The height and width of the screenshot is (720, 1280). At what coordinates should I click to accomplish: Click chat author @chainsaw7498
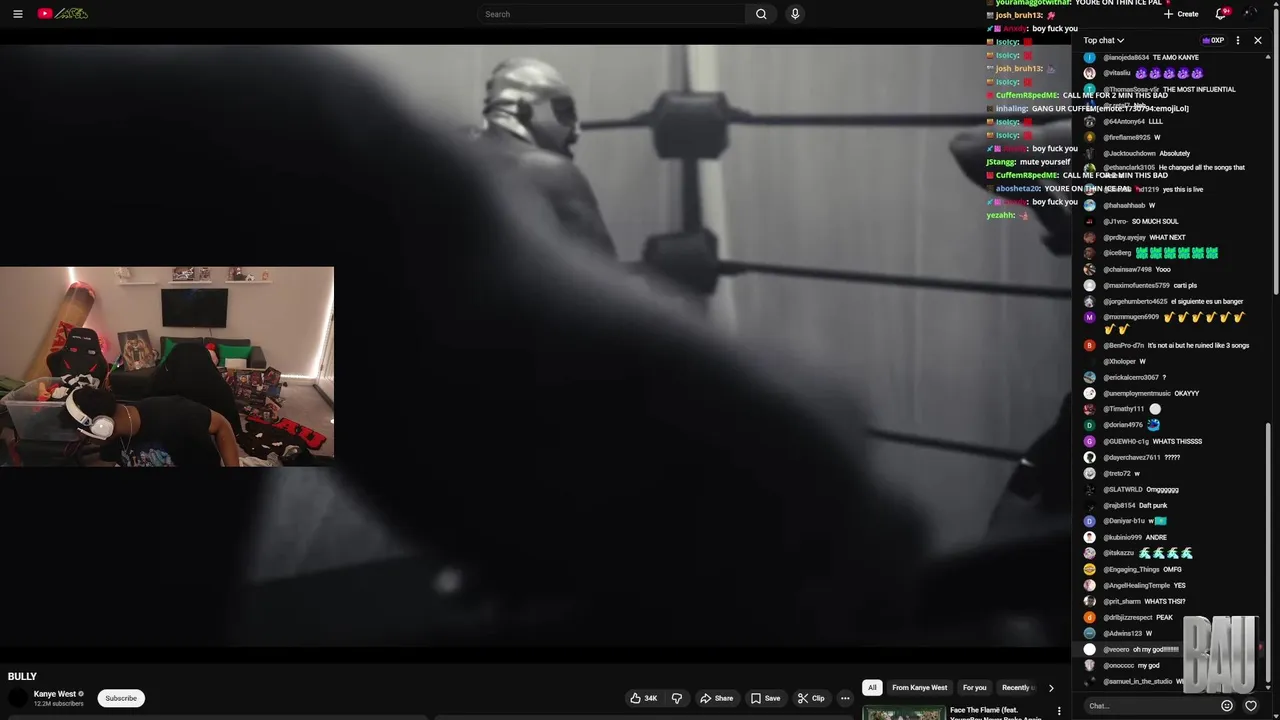point(1127,269)
